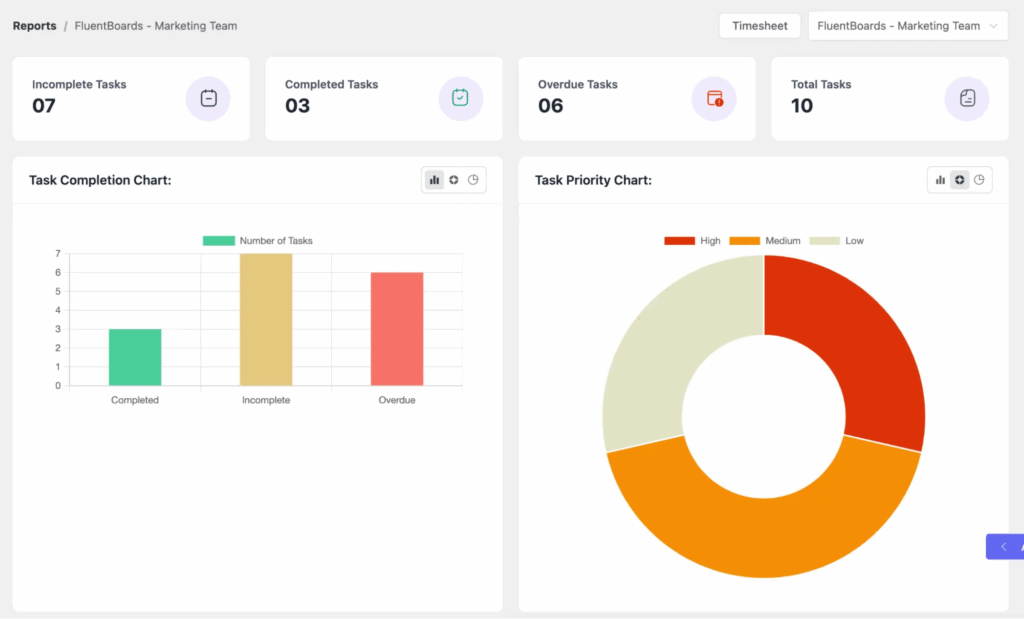This screenshot has height=619, width=1024.
Task: Open the Reports breadcrumb page
Action: point(34,25)
